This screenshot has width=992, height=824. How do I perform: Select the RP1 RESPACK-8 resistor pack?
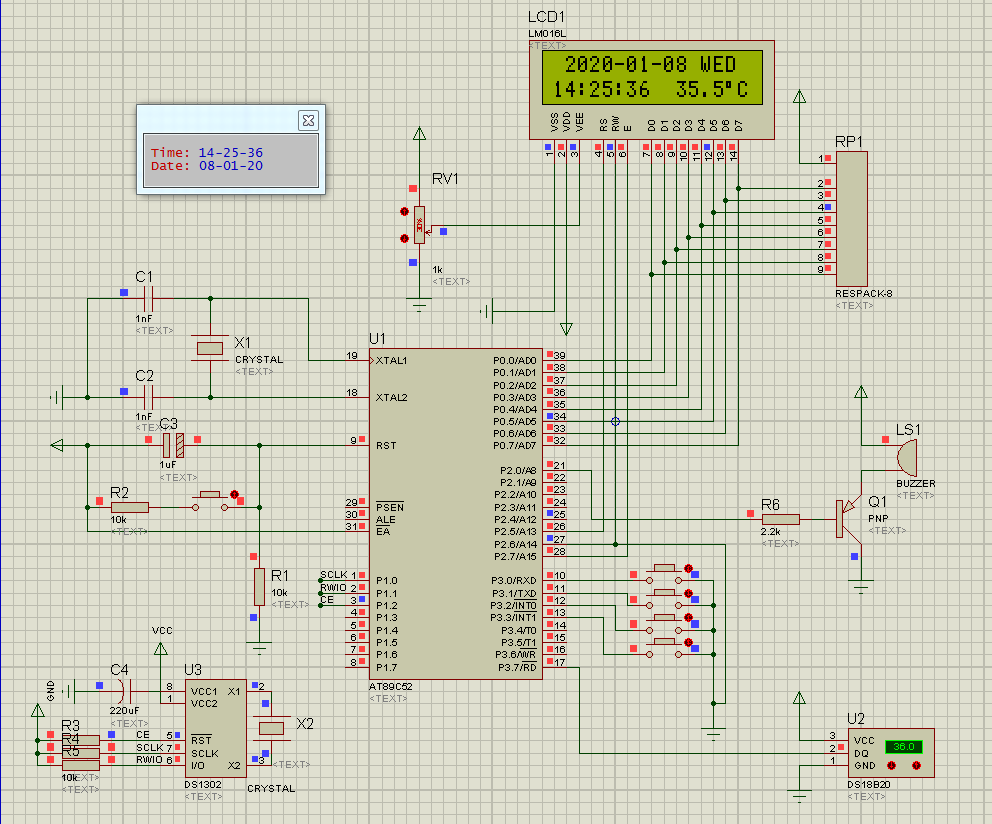[851, 220]
